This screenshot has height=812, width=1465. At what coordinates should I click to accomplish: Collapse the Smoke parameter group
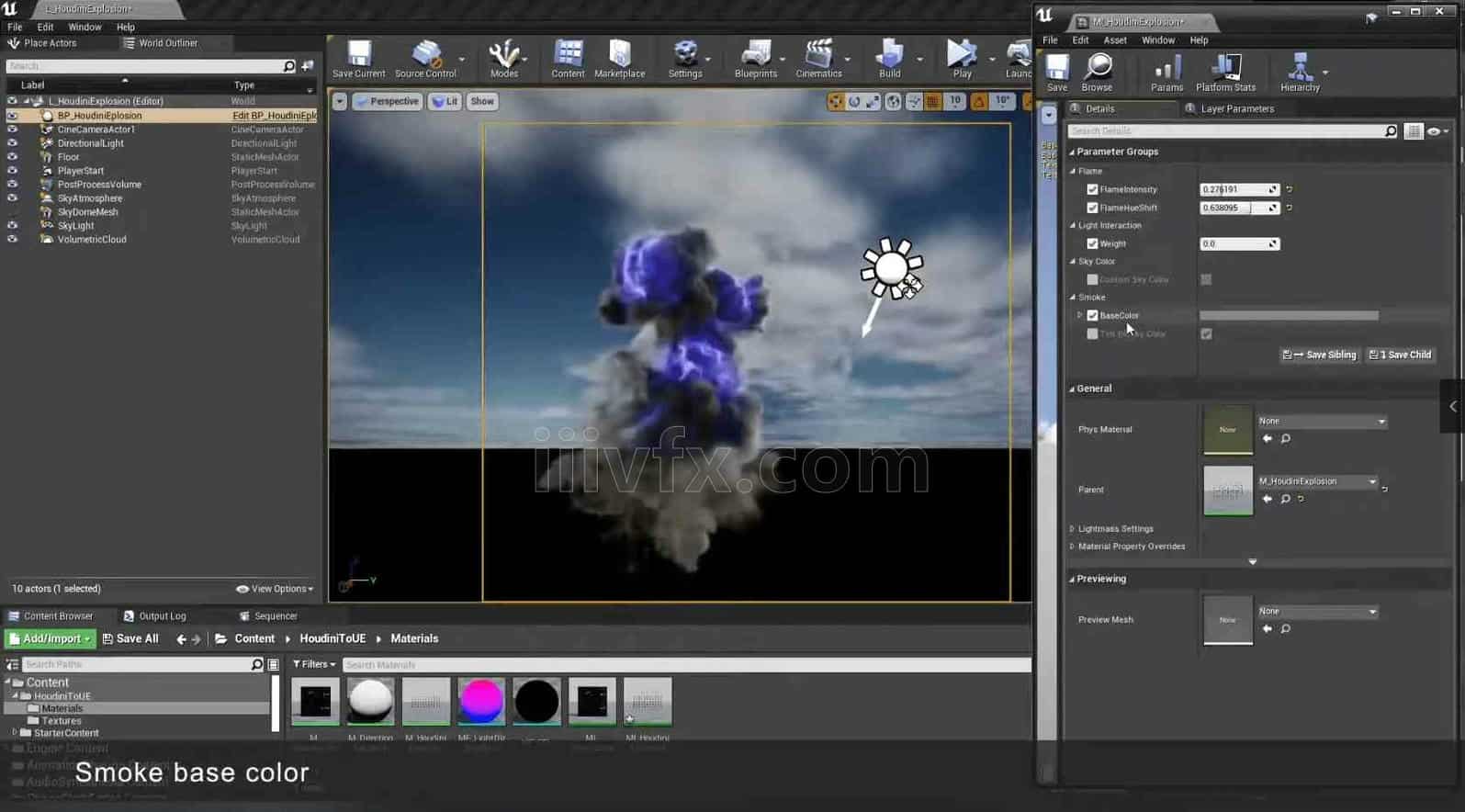pyautogui.click(x=1073, y=298)
